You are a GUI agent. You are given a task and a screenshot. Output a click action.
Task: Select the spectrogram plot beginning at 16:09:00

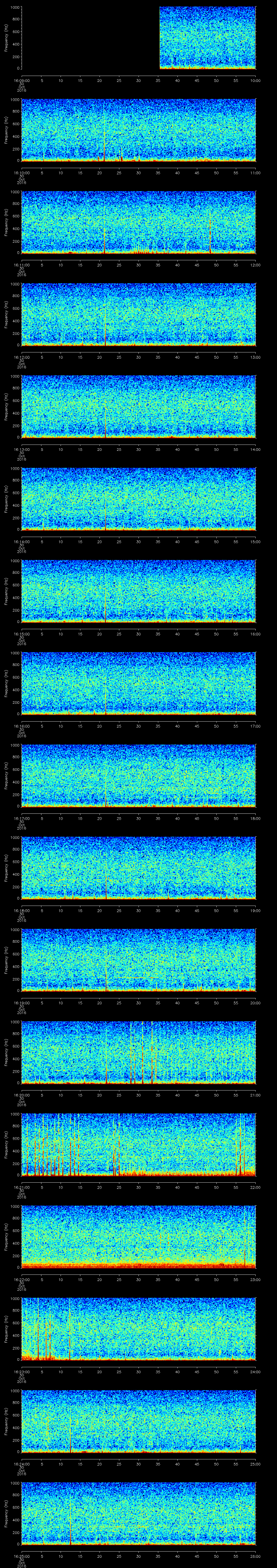click(x=138, y=38)
